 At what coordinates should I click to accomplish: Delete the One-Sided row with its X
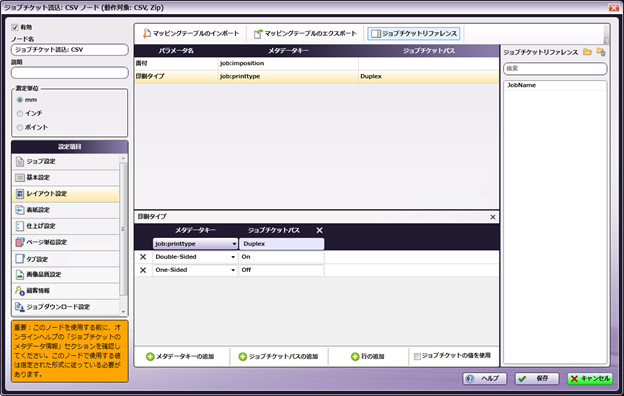point(143,270)
